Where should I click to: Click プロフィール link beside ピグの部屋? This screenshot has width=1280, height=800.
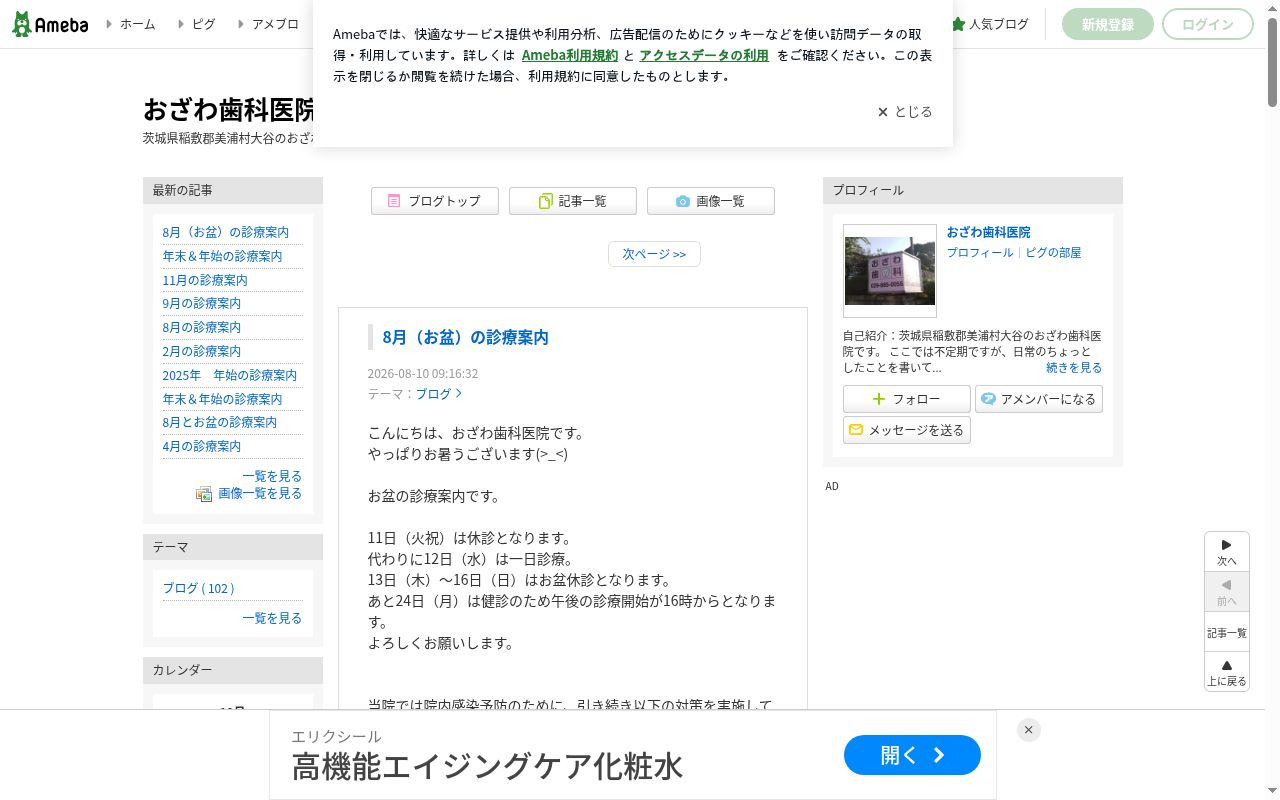(x=980, y=253)
